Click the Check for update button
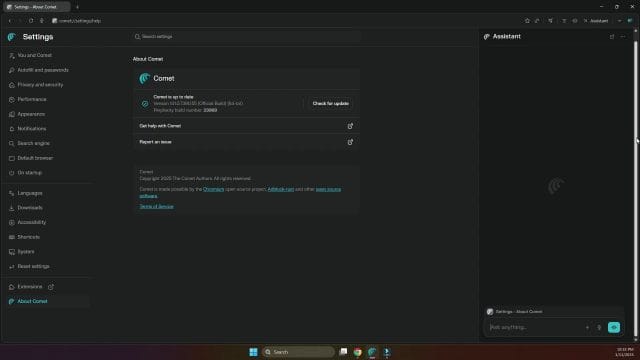Screen dimensions: 640x360 330,104
